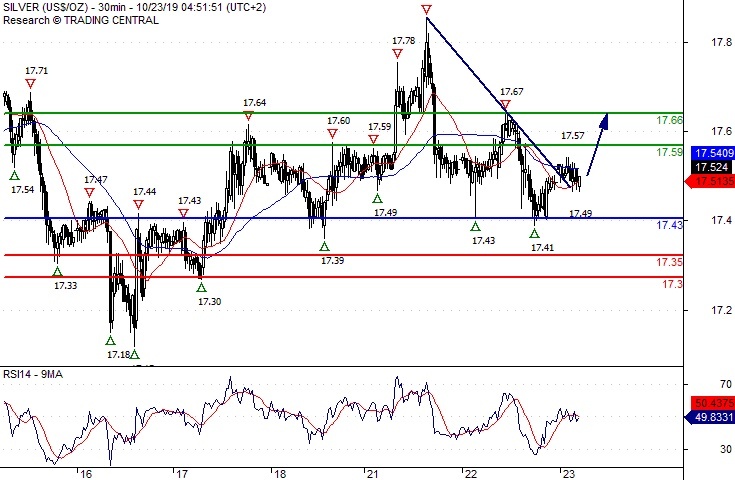Viewport: 735px width, 480px height.
Task: Click the 17.30 trough price label
Action: coord(210,302)
